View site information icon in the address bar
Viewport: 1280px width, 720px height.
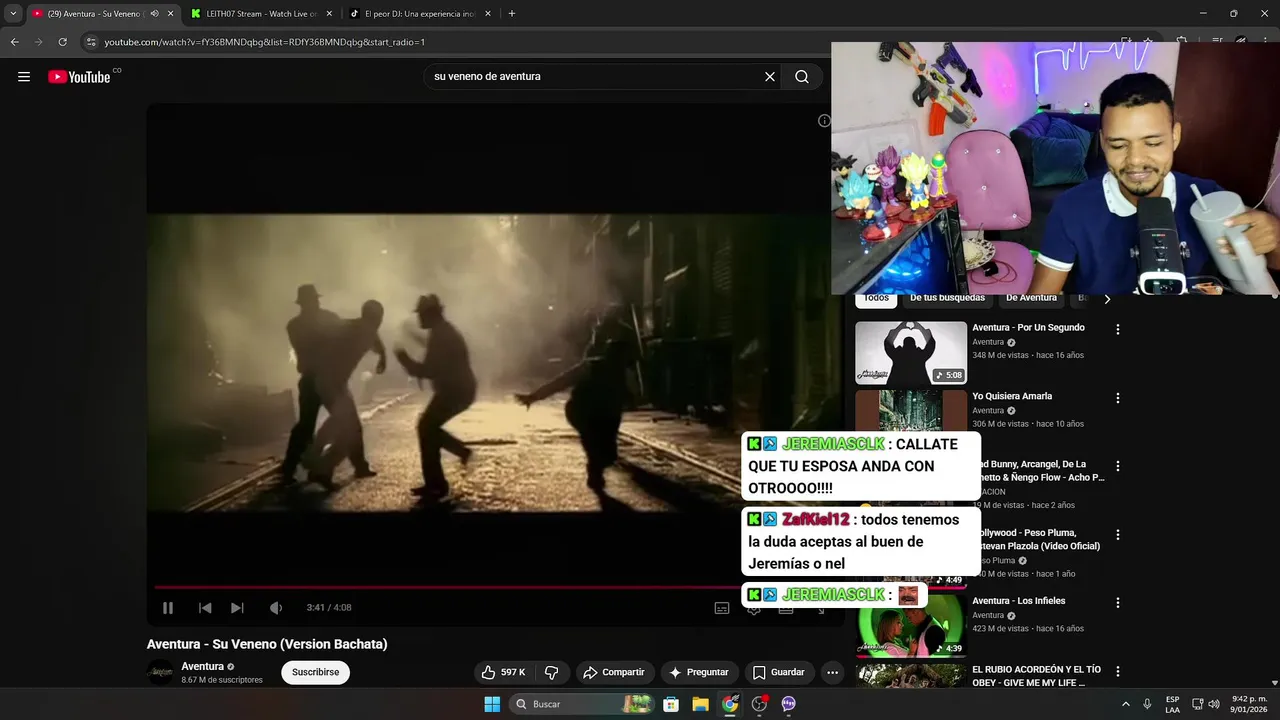pos(91,42)
